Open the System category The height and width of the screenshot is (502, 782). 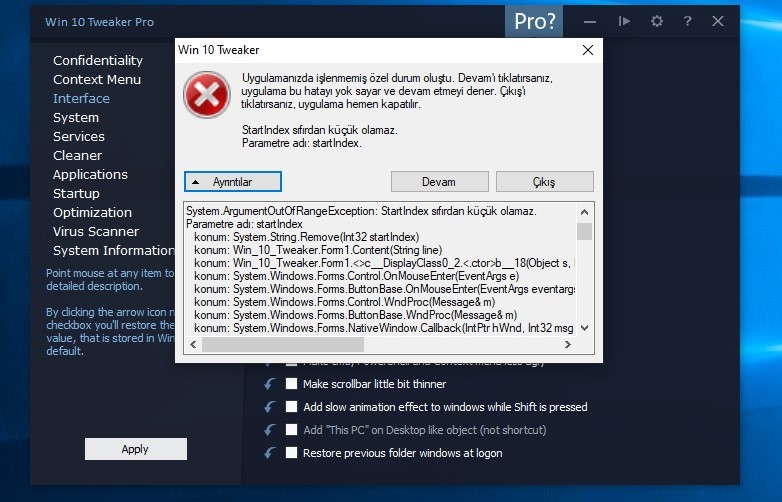coord(76,117)
